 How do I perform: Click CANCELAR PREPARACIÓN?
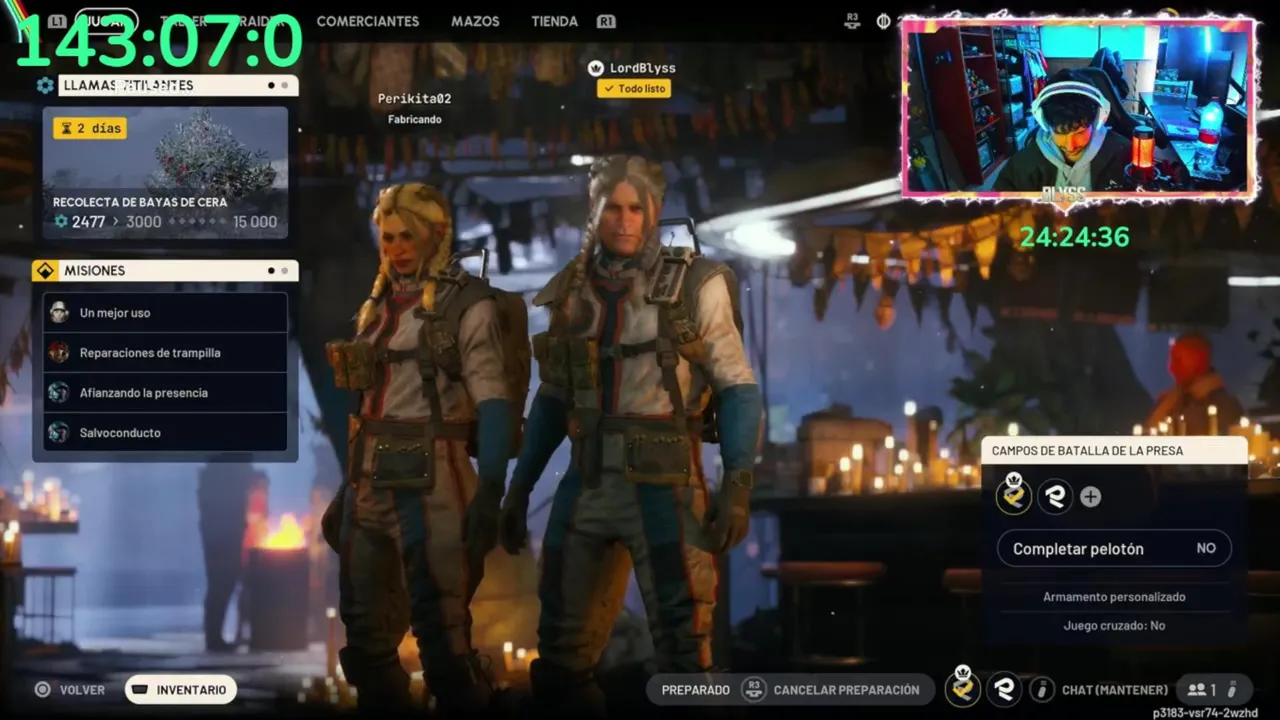coord(846,690)
